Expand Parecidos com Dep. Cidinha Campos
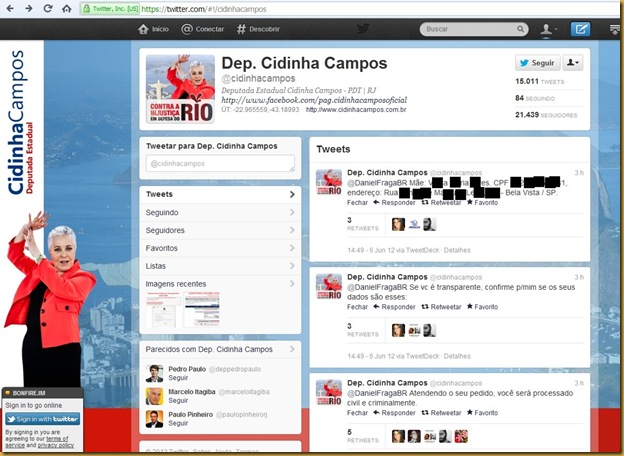This screenshot has width=624, height=456. (220, 349)
